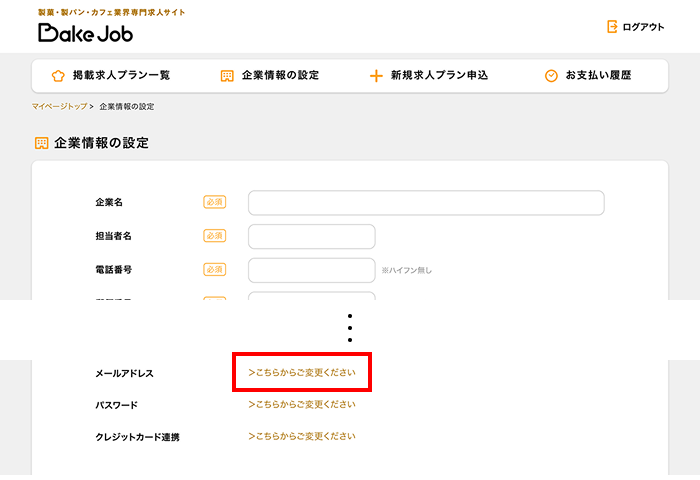Click the building icon beside page heading
Image resolution: width=700 pixels, height=480 pixels.
tap(41, 143)
